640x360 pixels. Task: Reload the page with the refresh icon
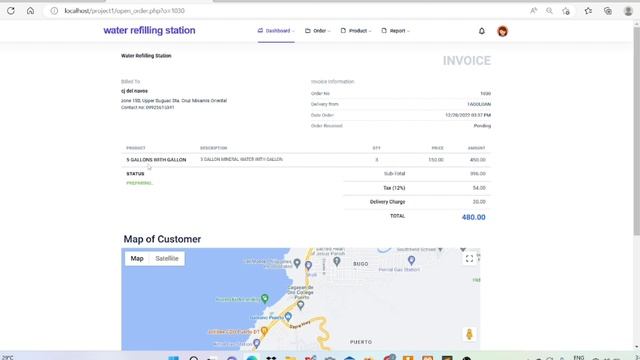11,11
